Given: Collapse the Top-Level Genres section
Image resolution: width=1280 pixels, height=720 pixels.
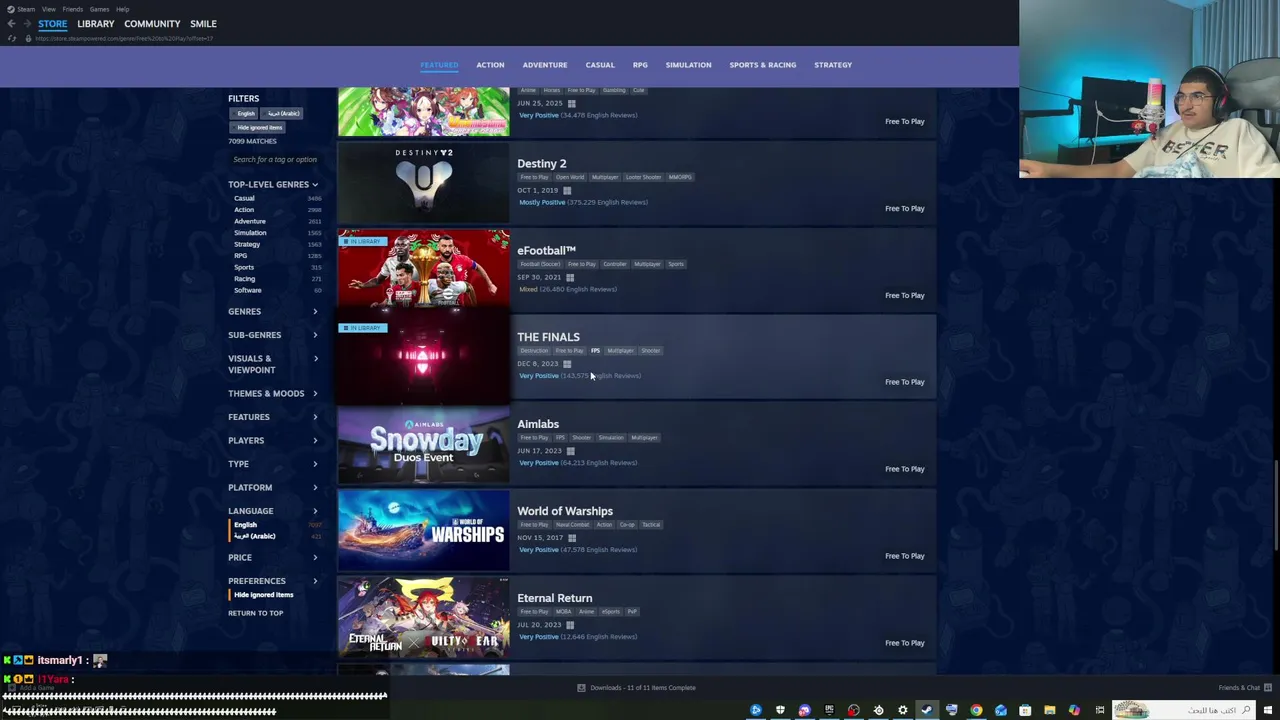Looking at the screenshot, I should (x=273, y=185).
